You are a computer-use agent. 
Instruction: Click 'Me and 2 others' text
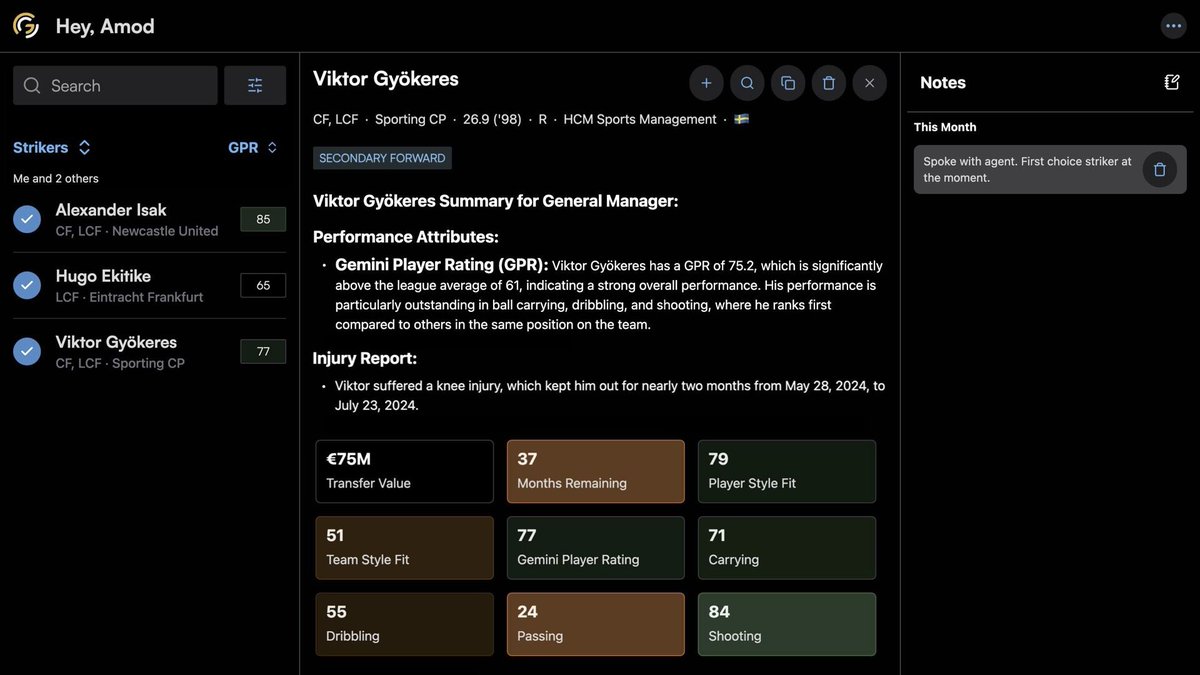pos(56,178)
